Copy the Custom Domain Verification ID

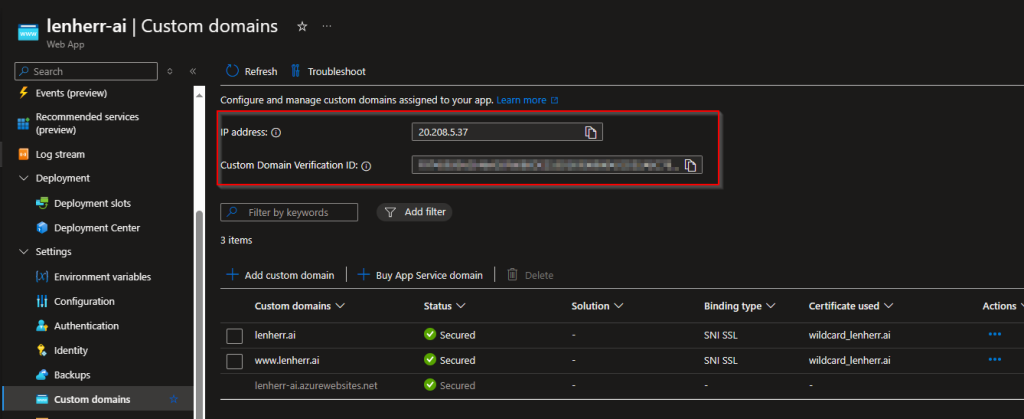pyautogui.click(x=690, y=165)
